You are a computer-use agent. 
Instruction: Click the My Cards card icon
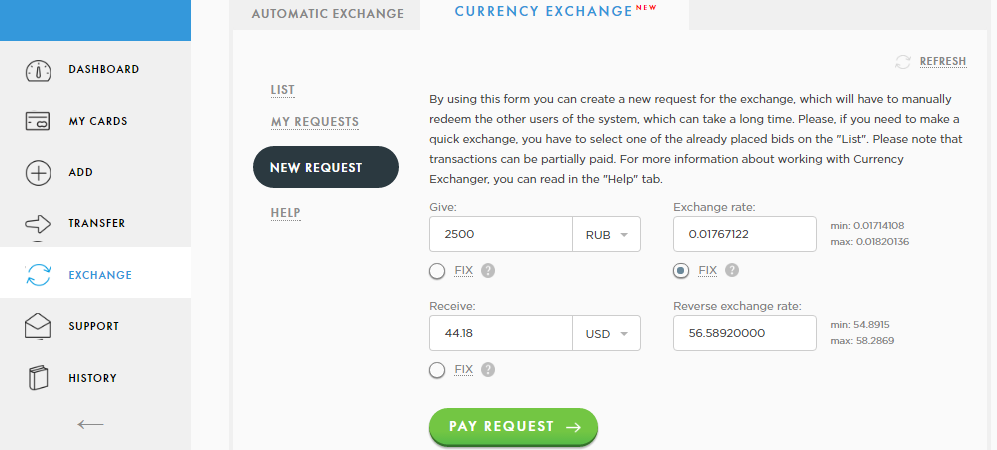[x=38, y=121]
